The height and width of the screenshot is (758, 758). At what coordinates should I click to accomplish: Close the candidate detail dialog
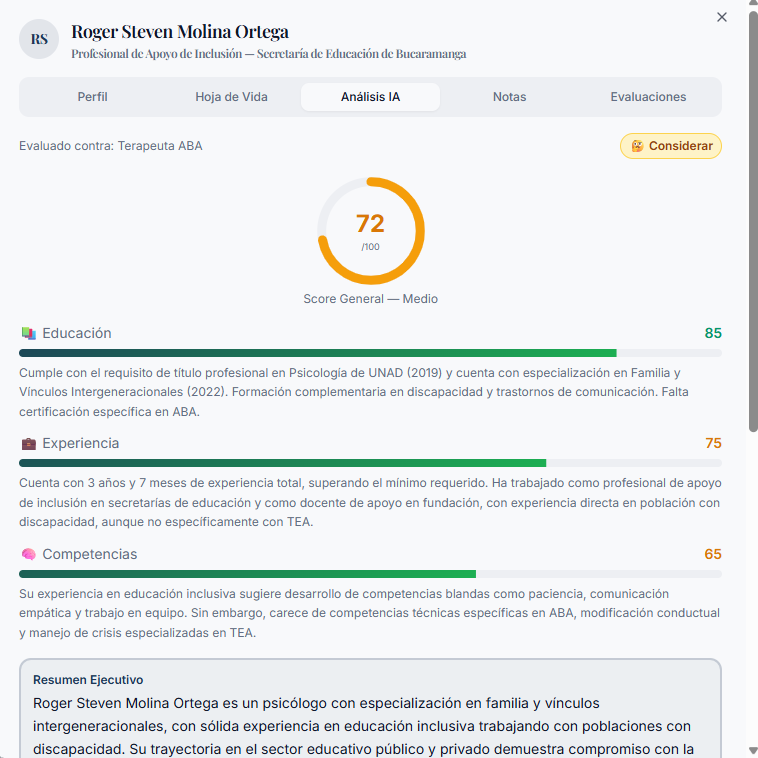721,17
